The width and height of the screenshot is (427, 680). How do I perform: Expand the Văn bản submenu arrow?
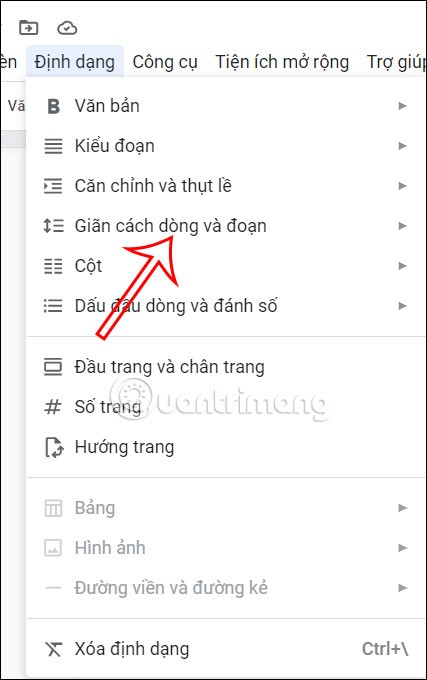tap(402, 106)
